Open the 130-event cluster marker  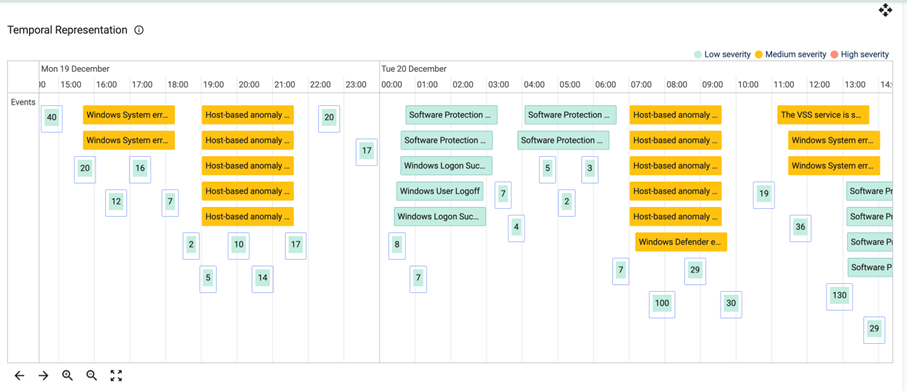[x=839, y=297]
